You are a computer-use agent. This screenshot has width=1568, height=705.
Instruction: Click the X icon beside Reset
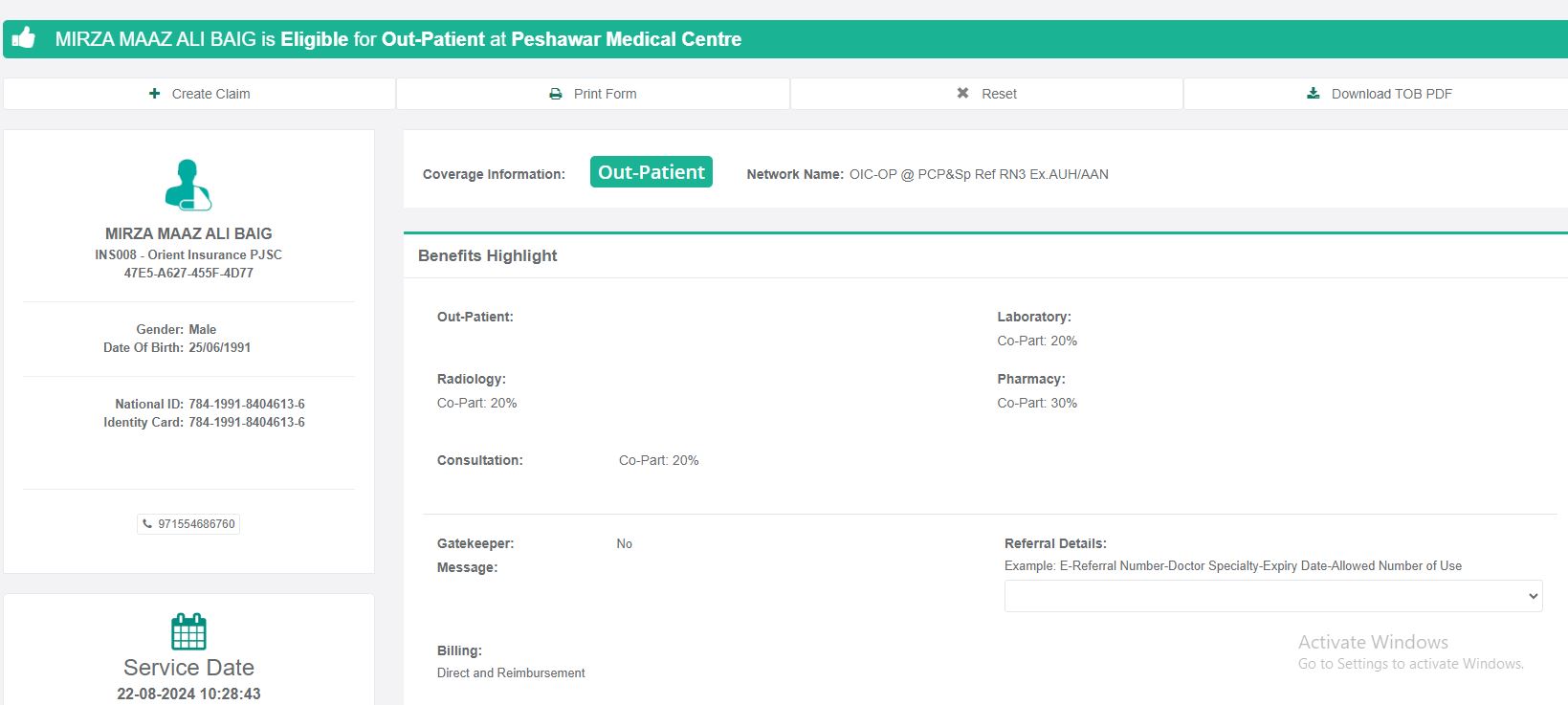963,94
